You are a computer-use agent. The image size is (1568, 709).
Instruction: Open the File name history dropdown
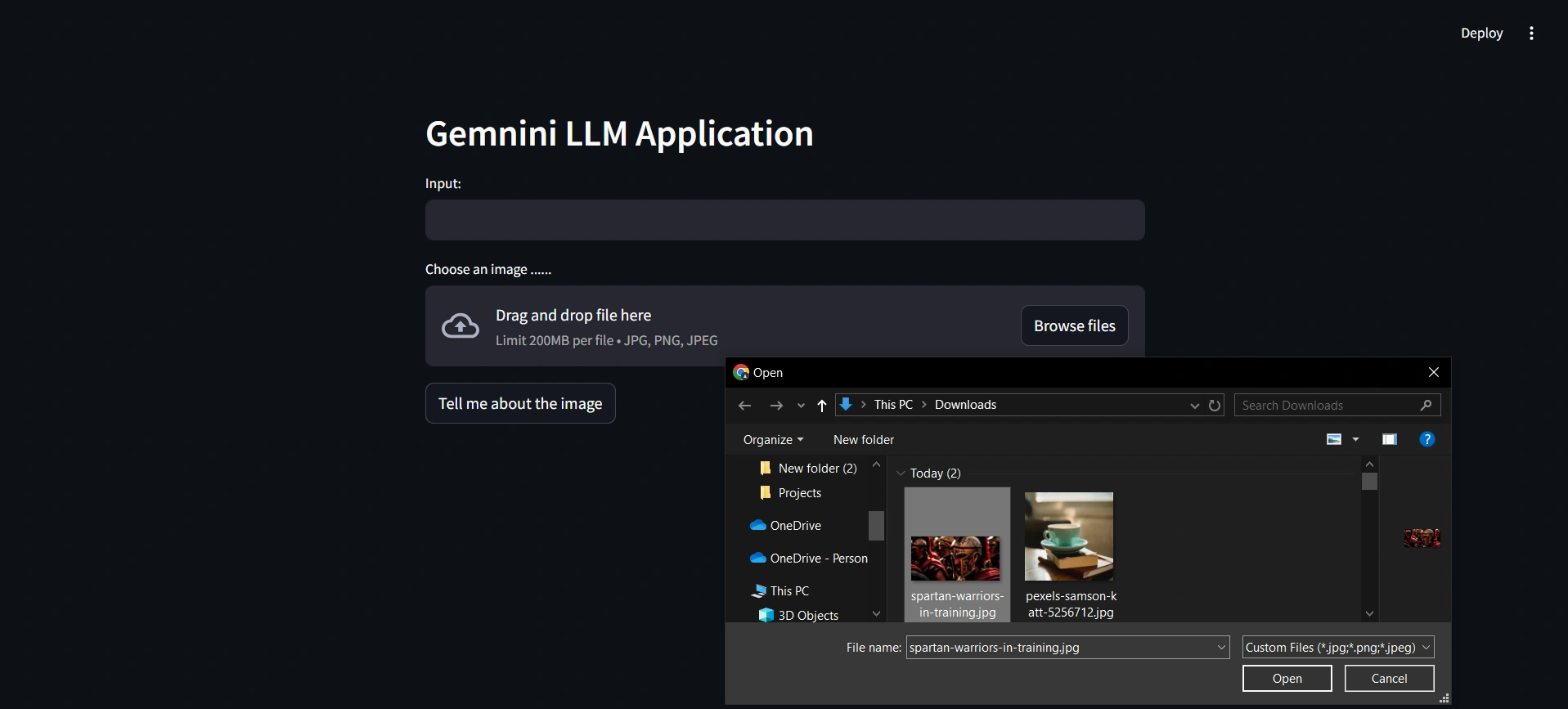pos(1221,648)
